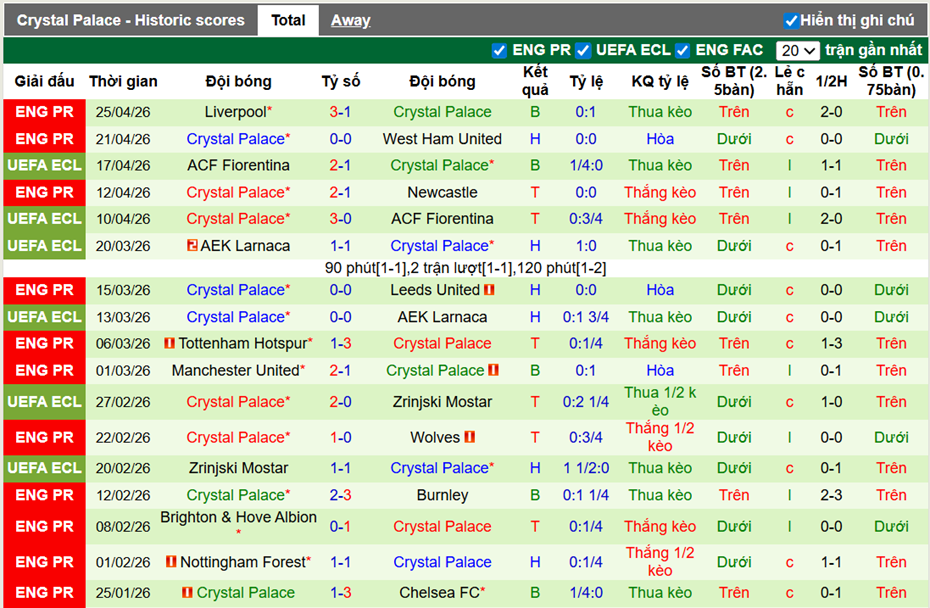Select the Total tab
The image size is (930, 608).
coord(288,20)
